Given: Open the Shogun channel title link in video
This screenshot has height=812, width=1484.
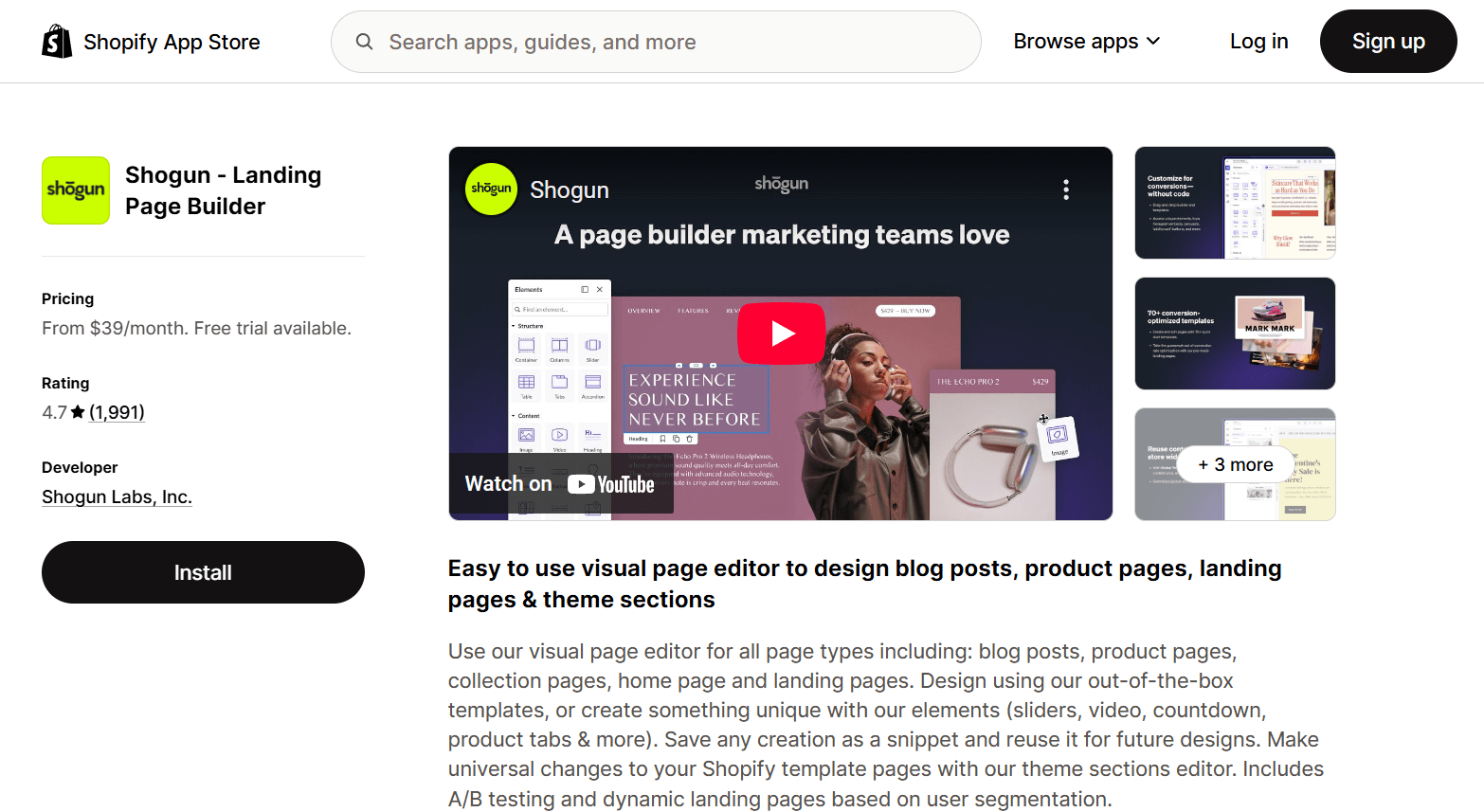Looking at the screenshot, I should pos(569,189).
